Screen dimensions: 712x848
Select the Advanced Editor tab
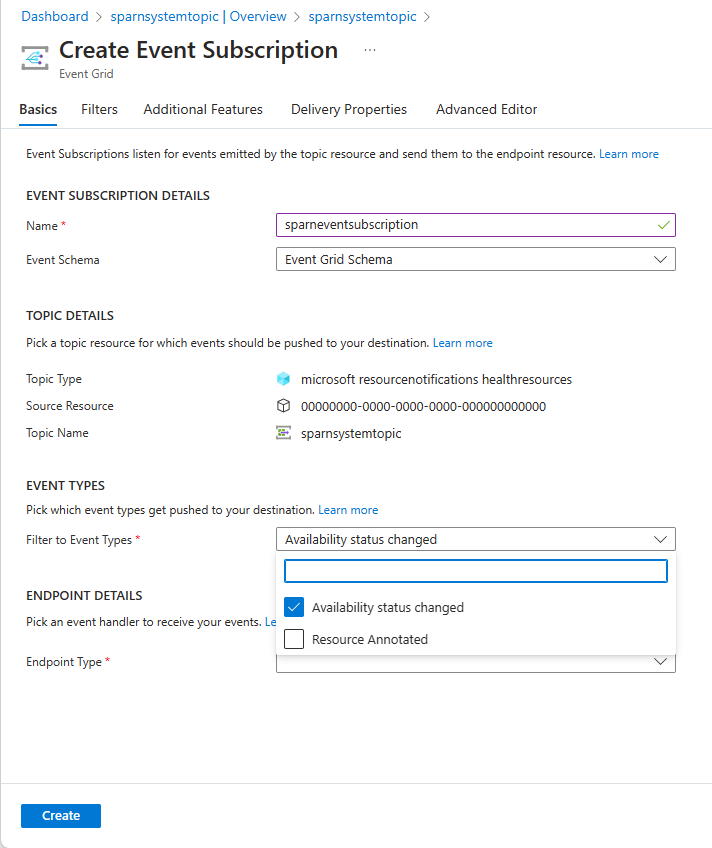point(487,109)
